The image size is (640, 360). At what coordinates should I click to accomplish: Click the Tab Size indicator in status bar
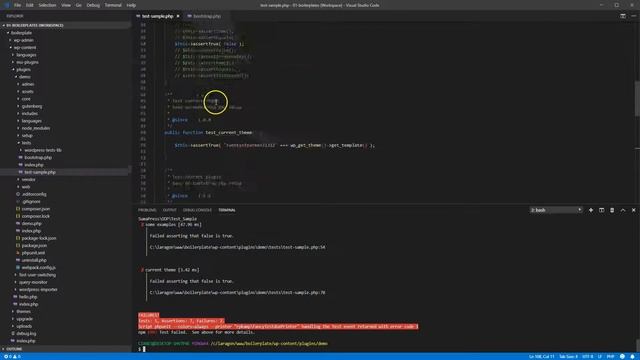(x=568, y=357)
